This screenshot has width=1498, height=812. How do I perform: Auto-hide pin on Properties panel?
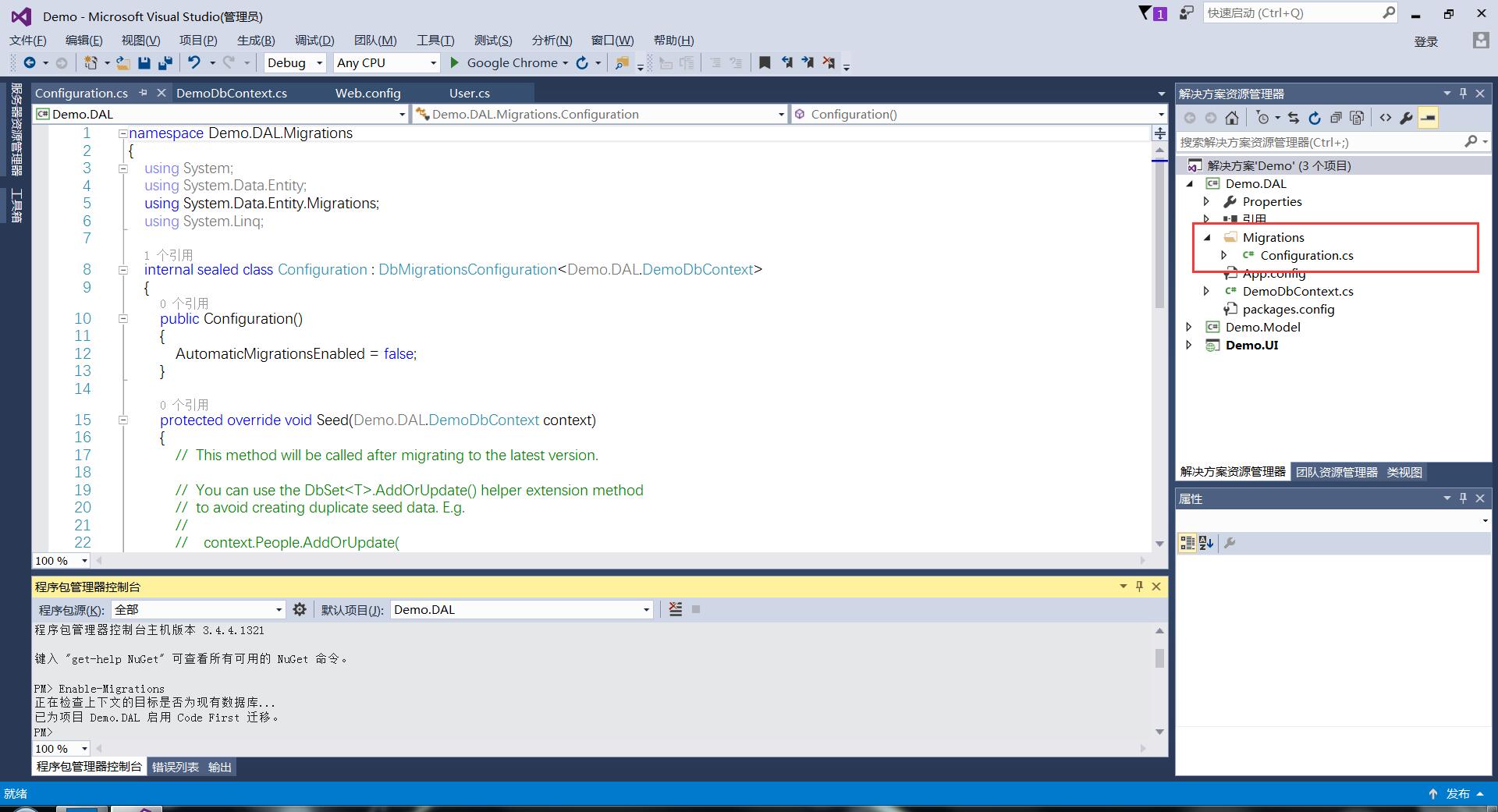[x=1463, y=498]
